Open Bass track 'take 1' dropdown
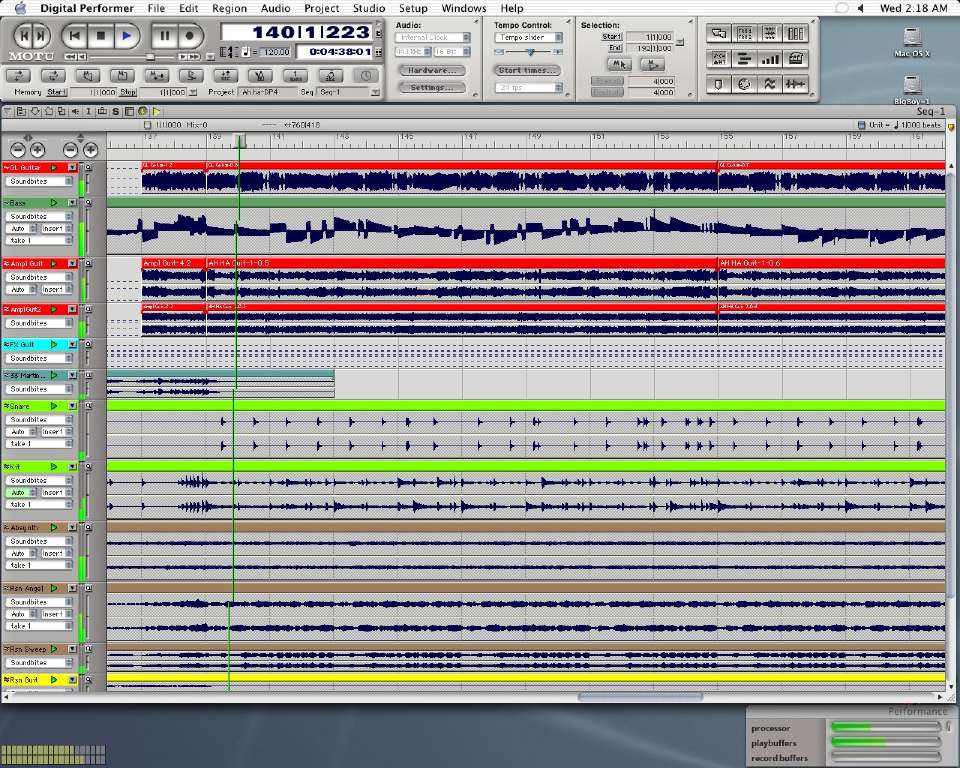Image resolution: width=960 pixels, height=768 pixels. click(39, 240)
